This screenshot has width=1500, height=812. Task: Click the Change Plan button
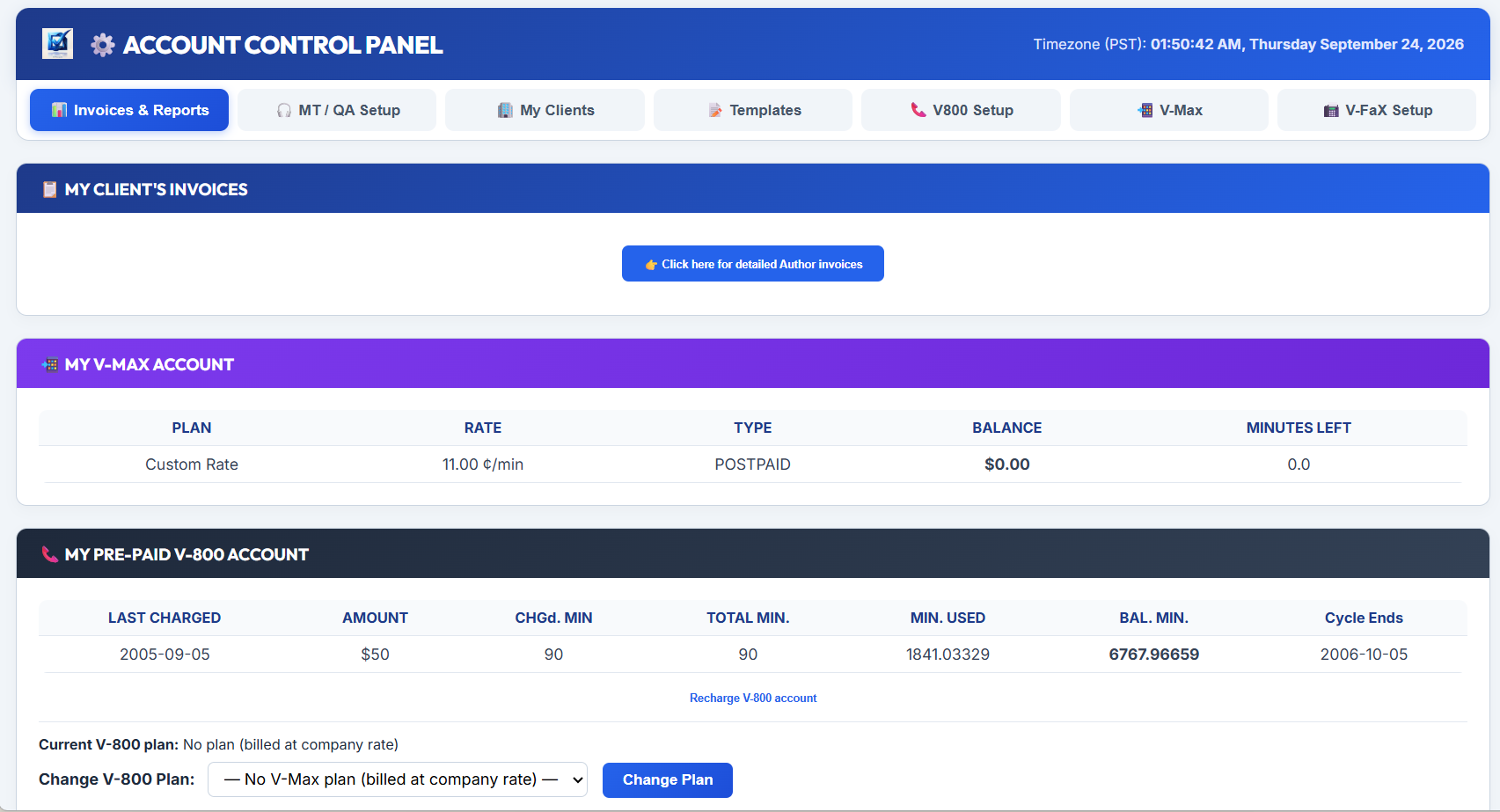[x=668, y=780]
